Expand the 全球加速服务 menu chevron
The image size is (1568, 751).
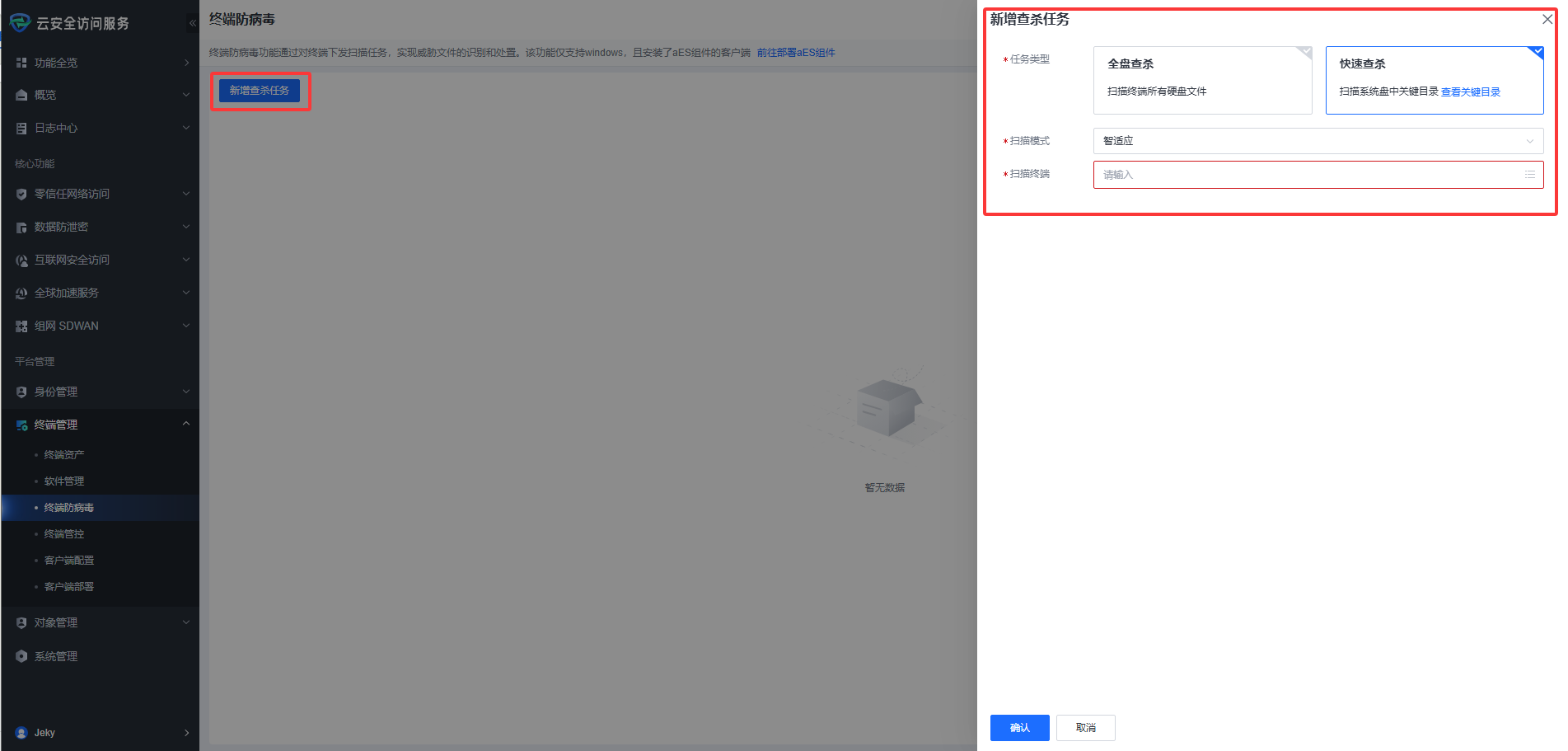186,293
